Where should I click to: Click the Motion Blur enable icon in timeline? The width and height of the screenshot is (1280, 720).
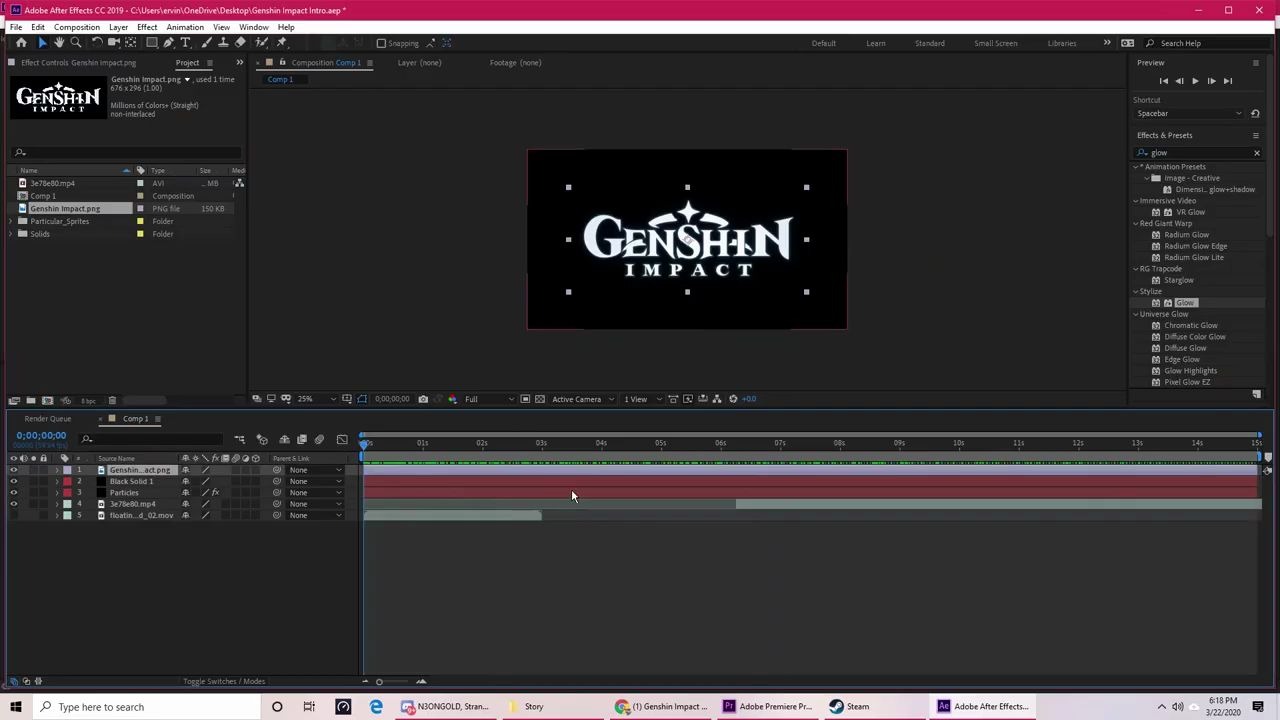(319, 439)
